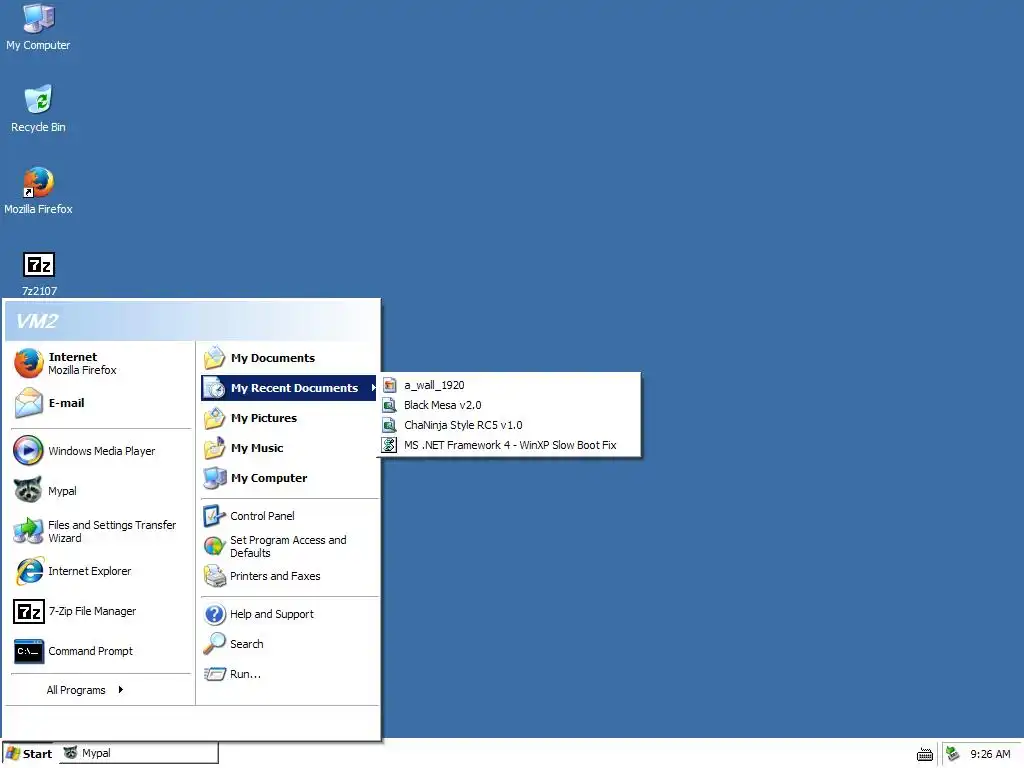Click the Firefox icon beside Internet
1024x768 pixels.
pos(29,363)
